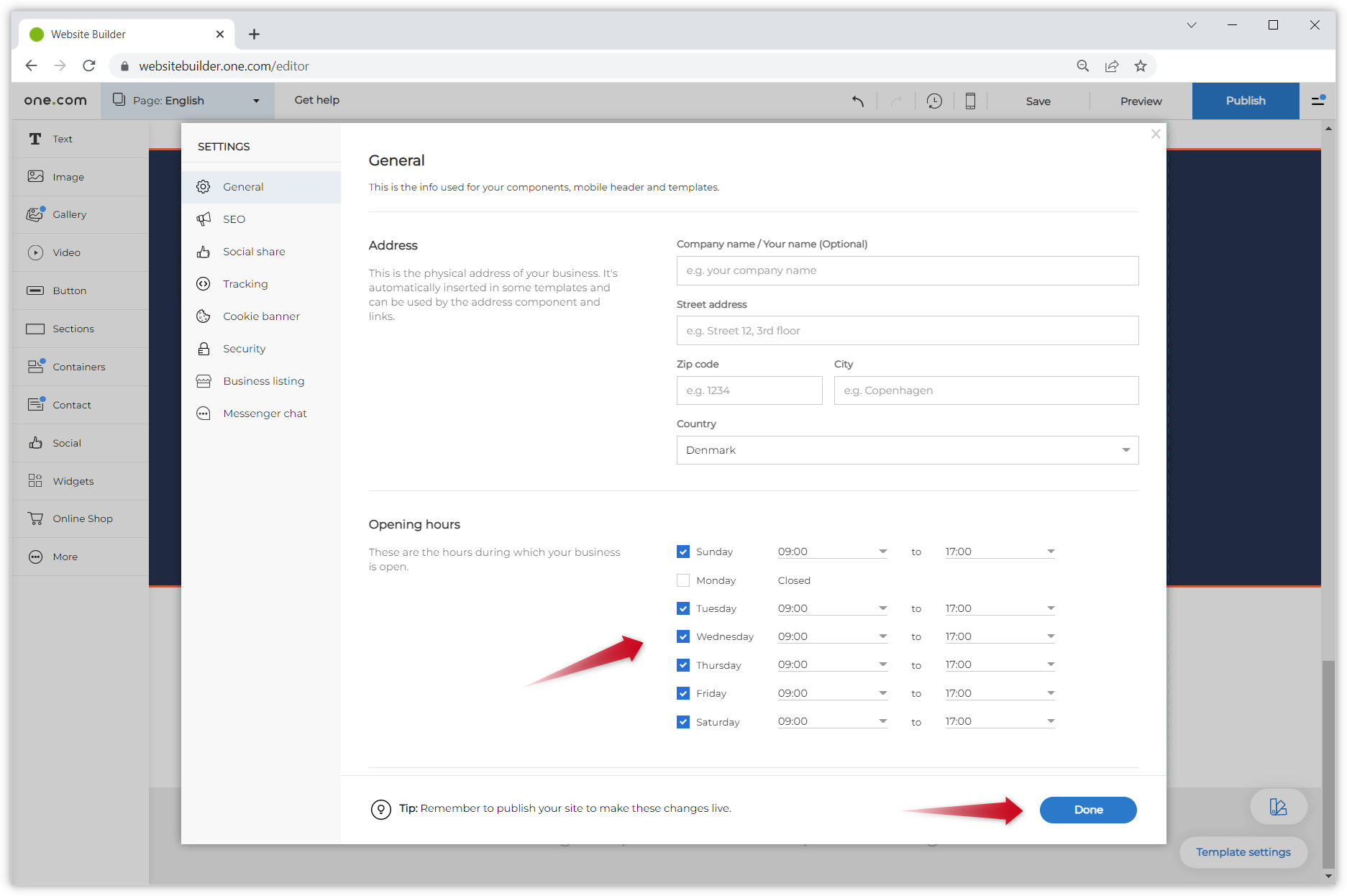Open the Online Shop cart icon
Viewport: 1347px width, 896px height.
click(x=35, y=518)
